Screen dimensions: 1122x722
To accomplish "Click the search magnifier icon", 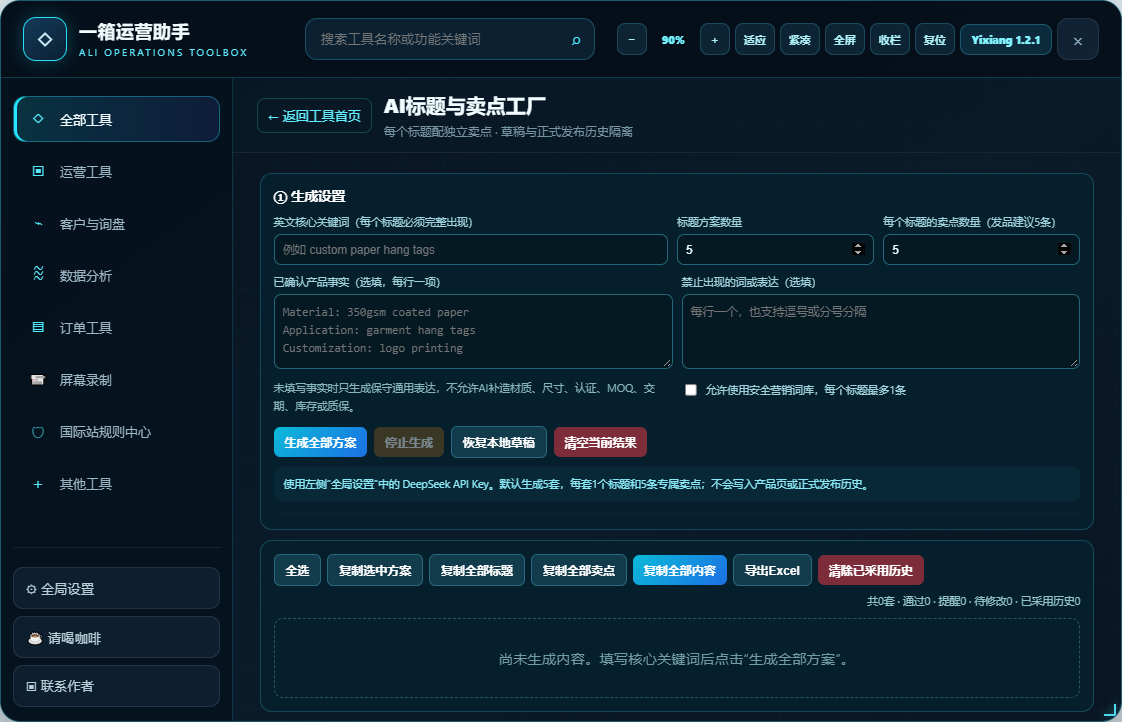I will pyautogui.click(x=576, y=40).
